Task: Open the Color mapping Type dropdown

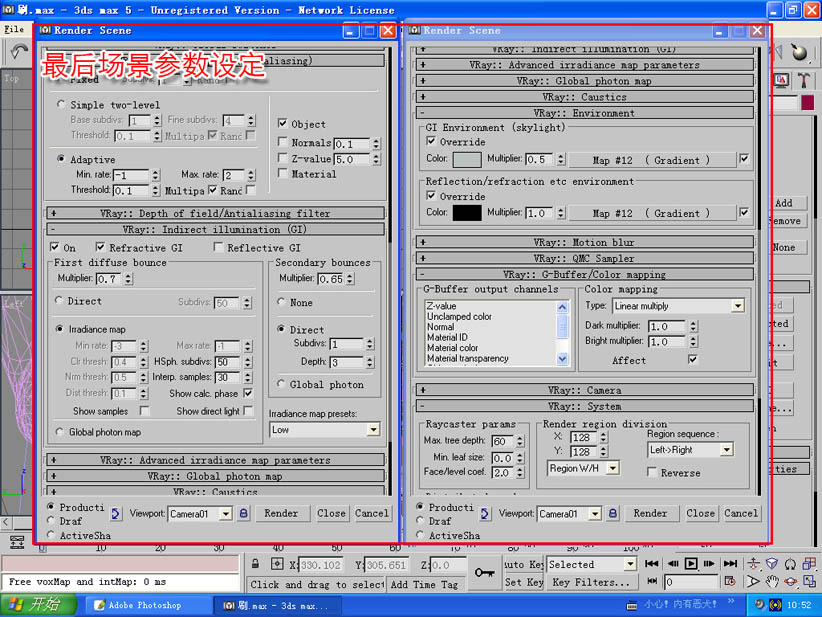Action: [738, 306]
